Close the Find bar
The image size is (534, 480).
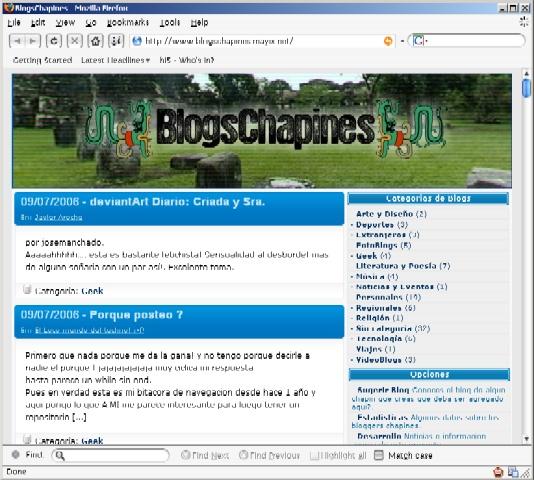click(x=16, y=454)
